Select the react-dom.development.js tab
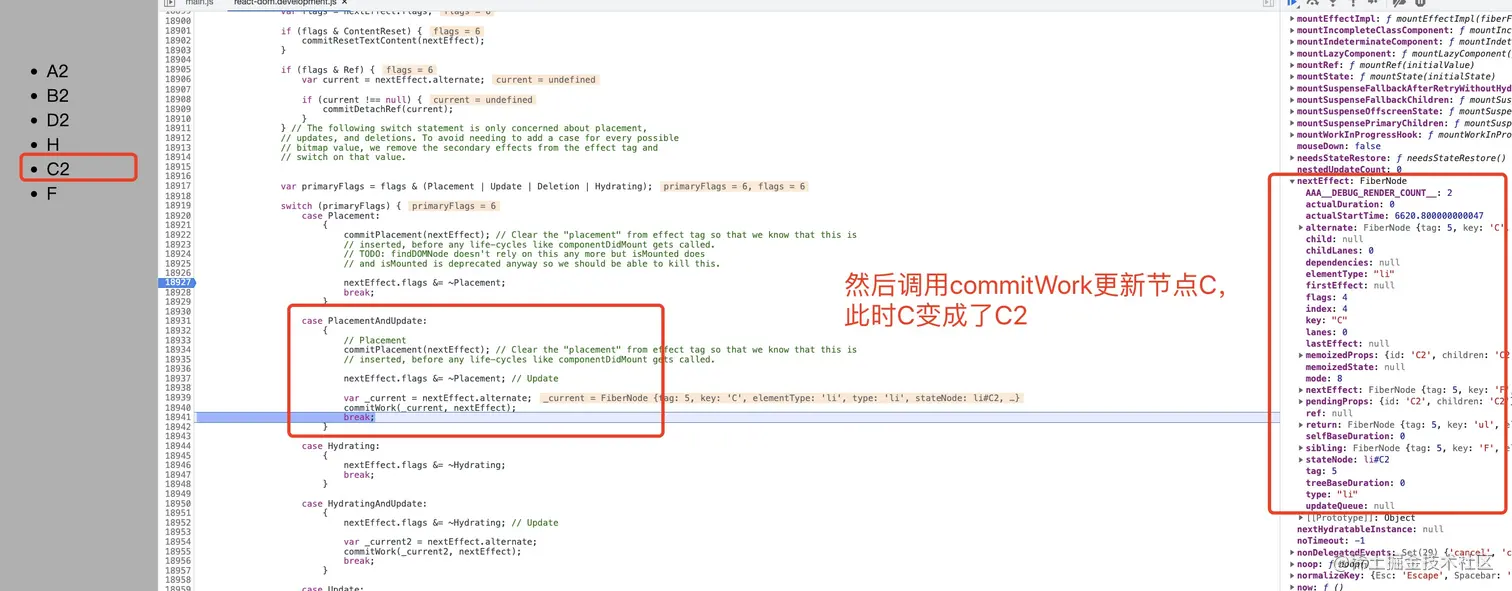This screenshot has height=591, width=1512. pos(284,4)
